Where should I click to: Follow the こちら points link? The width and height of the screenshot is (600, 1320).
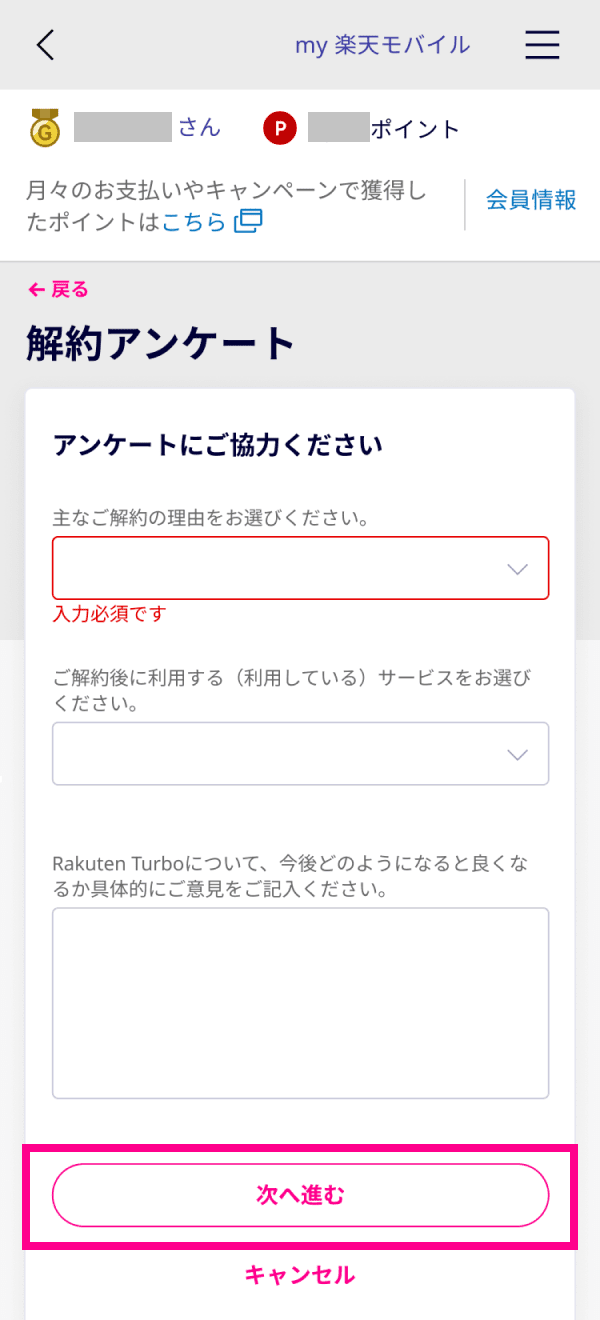pyautogui.click(x=194, y=222)
